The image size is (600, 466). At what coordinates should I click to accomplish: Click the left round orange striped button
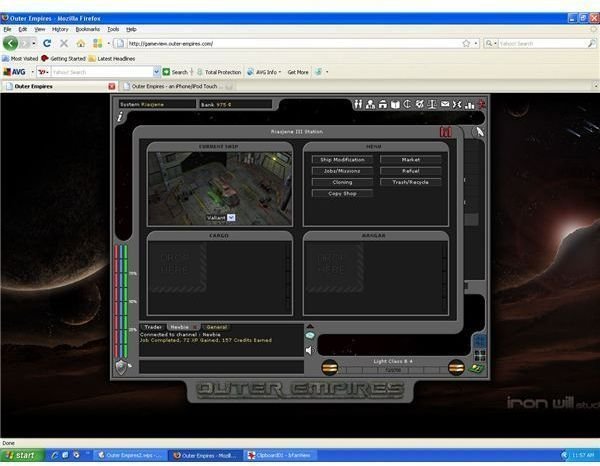point(329,368)
